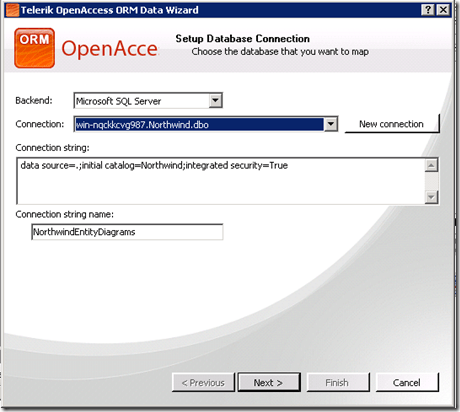Click the title bar wizard icon
This screenshot has width=460, height=412.
[13, 10]
